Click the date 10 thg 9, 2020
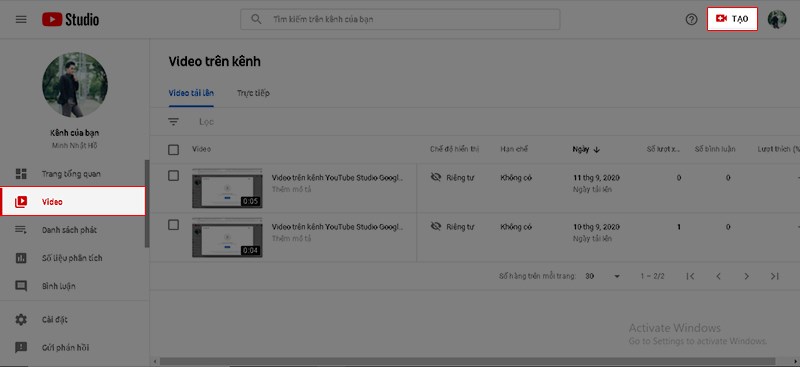The width and height of the screenshot is (800, 367). 596,227
